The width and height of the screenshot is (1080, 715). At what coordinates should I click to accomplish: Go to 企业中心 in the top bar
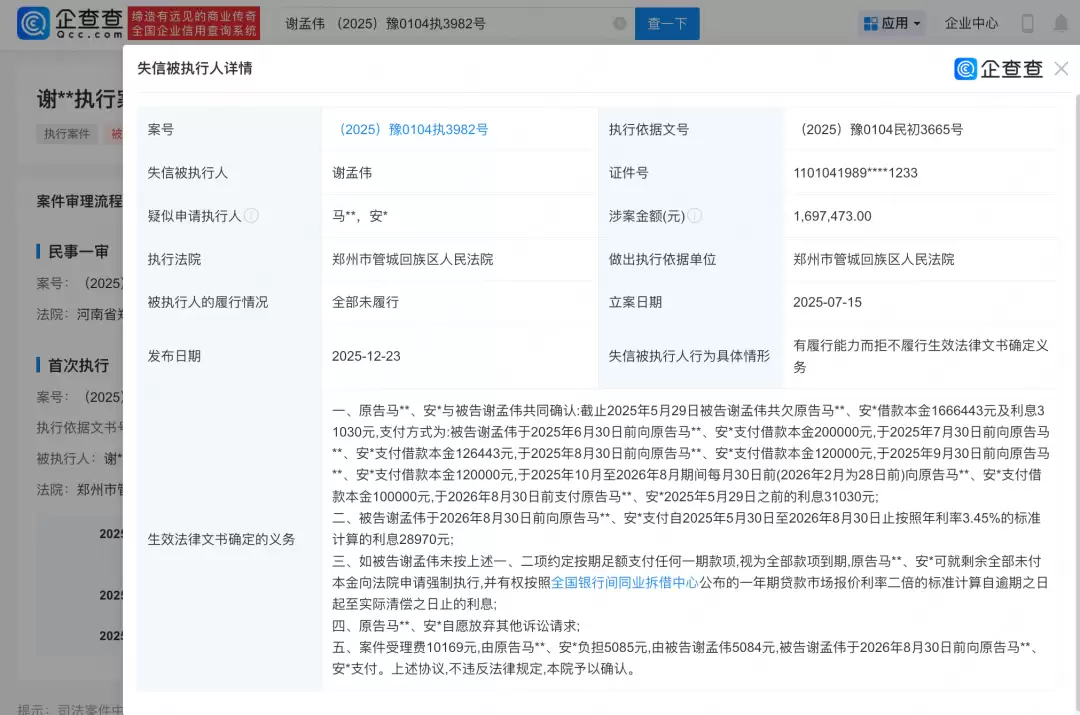pyautogui.click(x=972, y=23)
